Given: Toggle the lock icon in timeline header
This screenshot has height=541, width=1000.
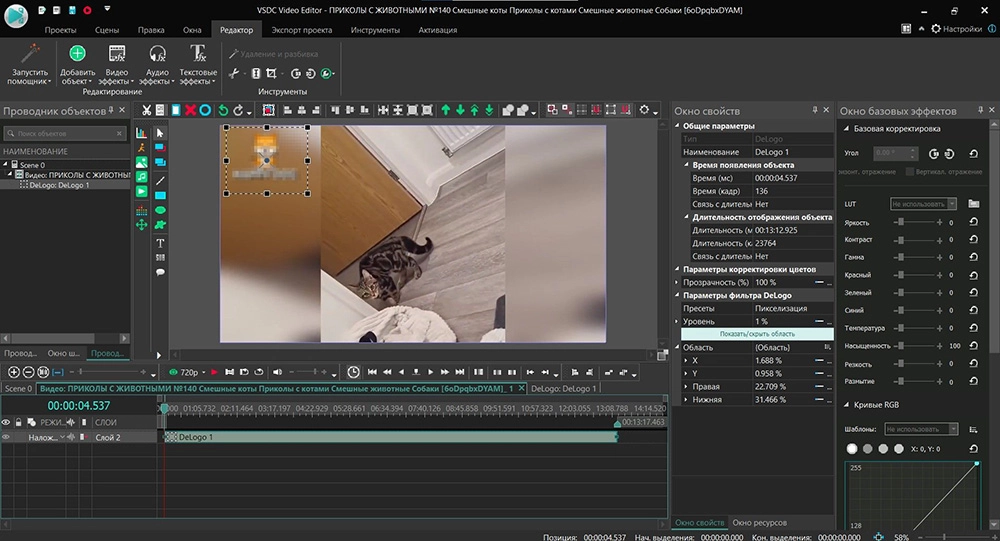Looking at the screenshot, I should click(x=19, y=422).
